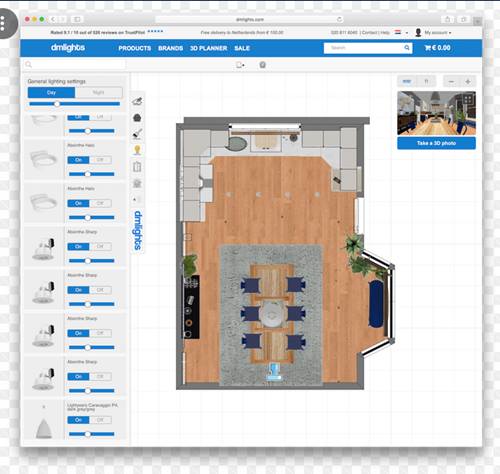Expand the 3D preview to fullscreen

click(468, 99)
